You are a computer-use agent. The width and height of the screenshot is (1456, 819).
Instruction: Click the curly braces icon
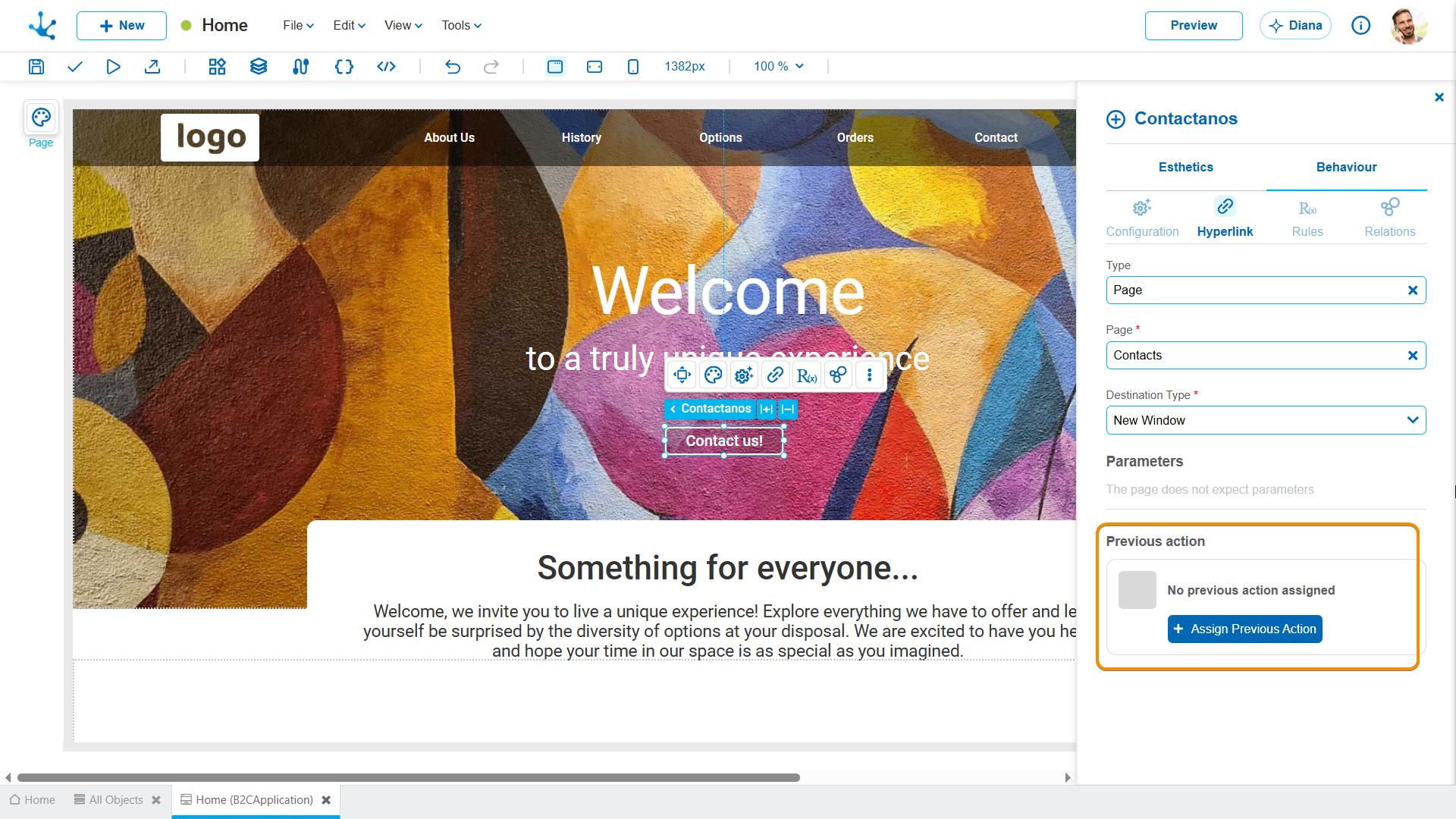(344, 67)
